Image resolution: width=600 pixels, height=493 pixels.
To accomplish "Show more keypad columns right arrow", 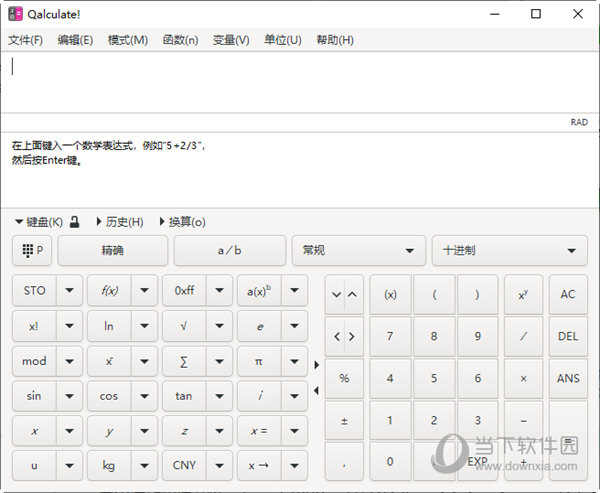I will 316,365.
